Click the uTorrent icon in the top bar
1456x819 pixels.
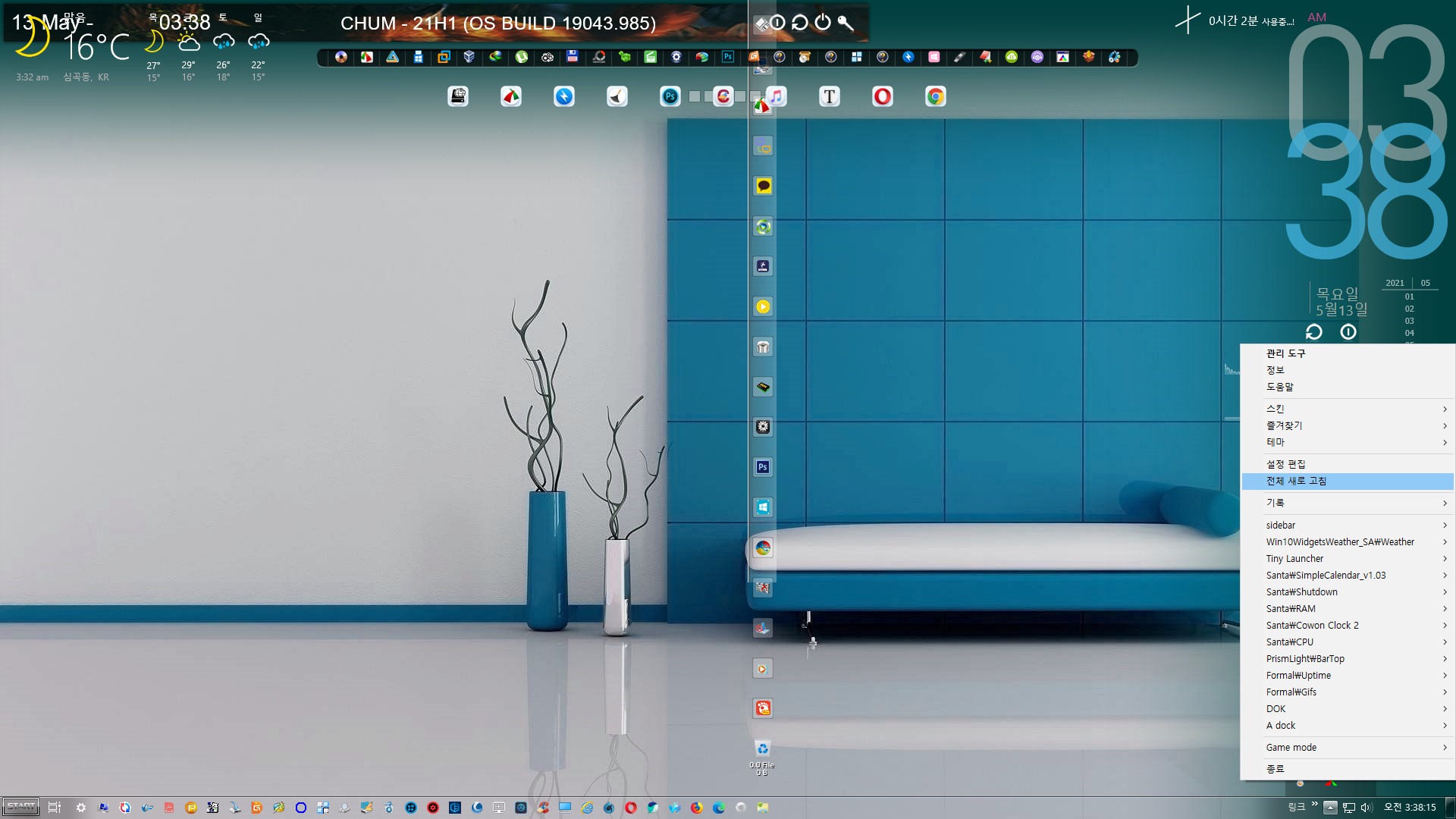tap(522, 57)
